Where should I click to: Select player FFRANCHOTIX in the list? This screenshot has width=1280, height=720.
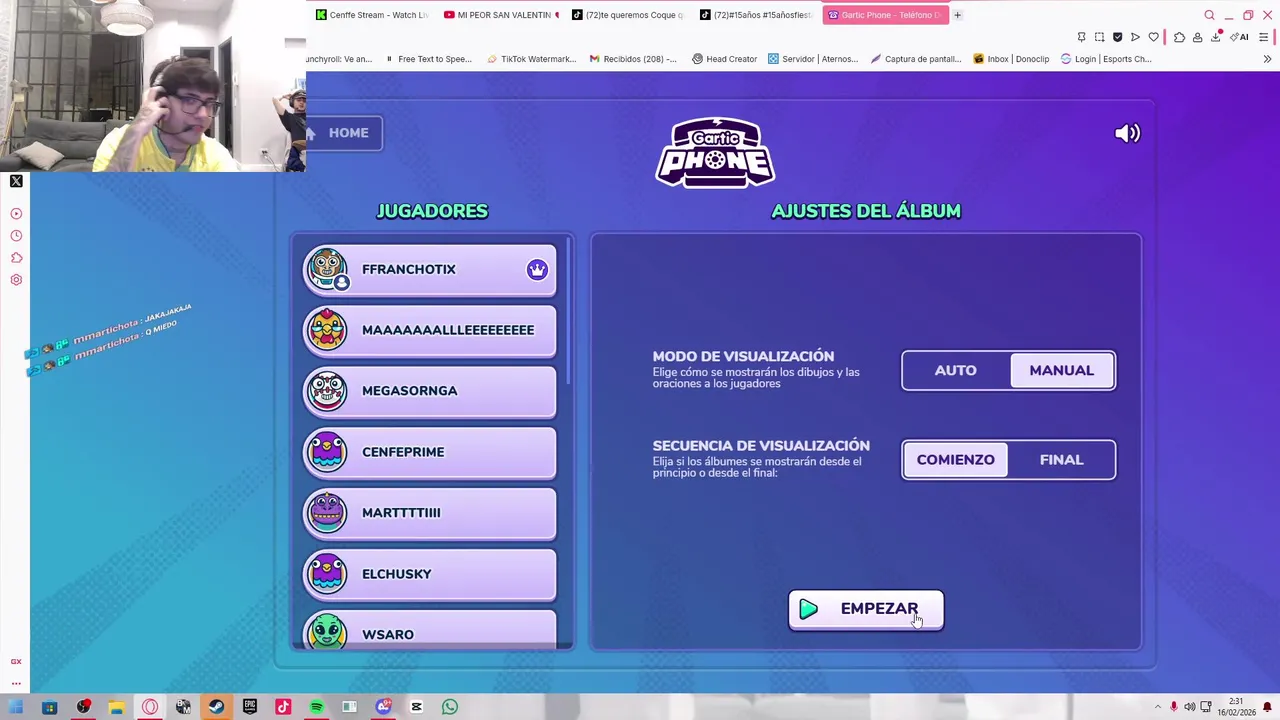click(x=430, y=270)
